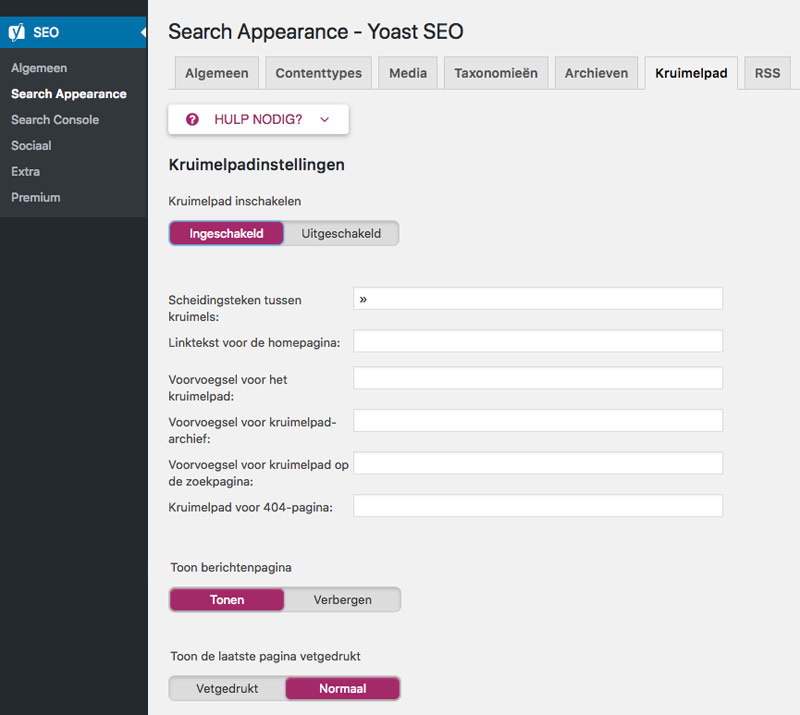Select Vetgedrukt for last page

pos(227,688)
